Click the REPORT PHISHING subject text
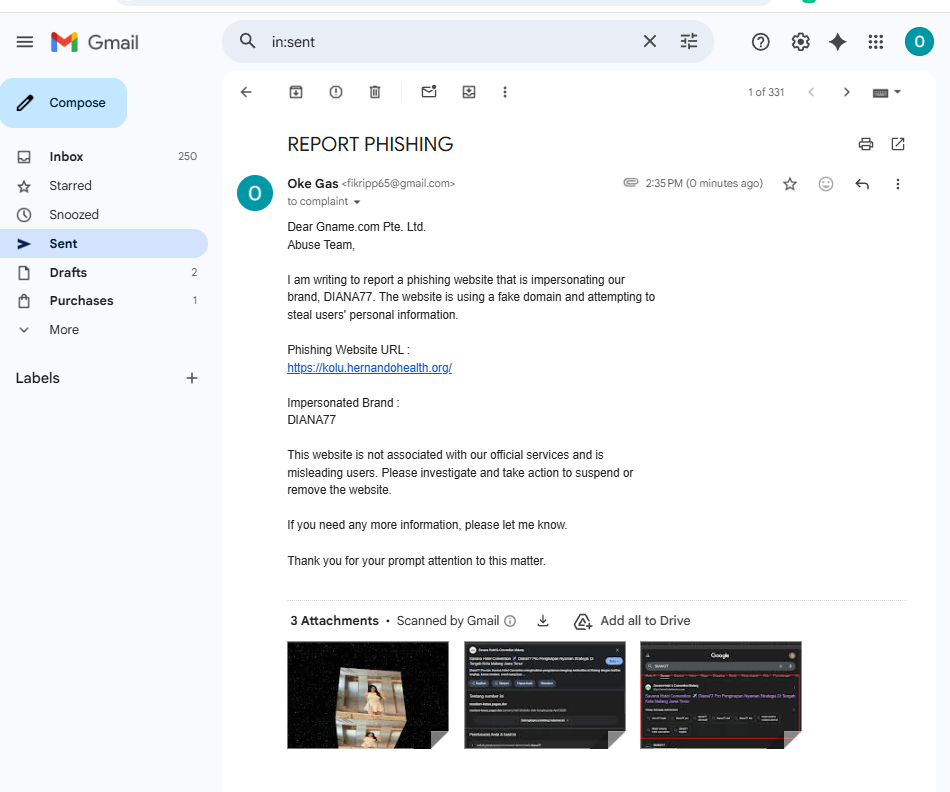This screenshot has width=950, height=792. tap(370, 144)
